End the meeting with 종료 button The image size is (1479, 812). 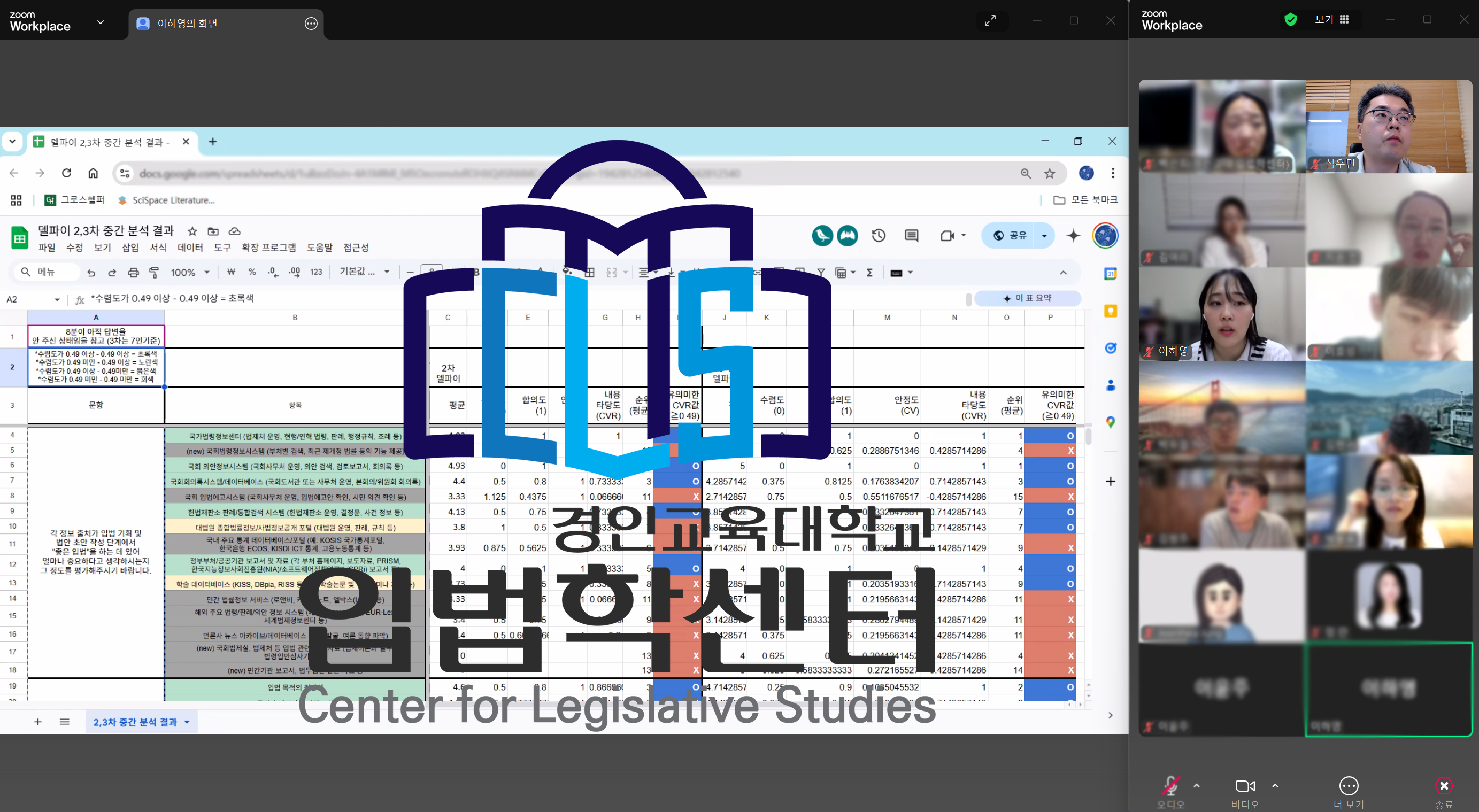(1443, 793)
